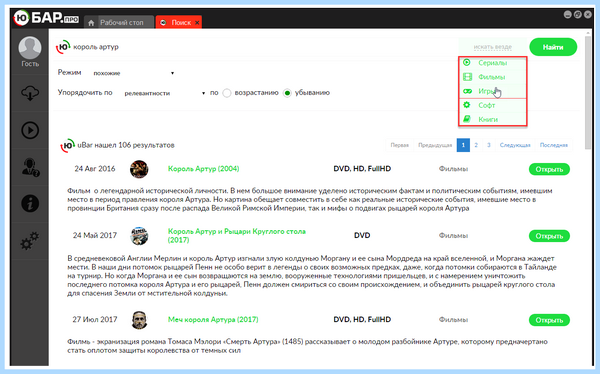Click the 27 Июл 2017 date
600x374 pixels.
95,319
